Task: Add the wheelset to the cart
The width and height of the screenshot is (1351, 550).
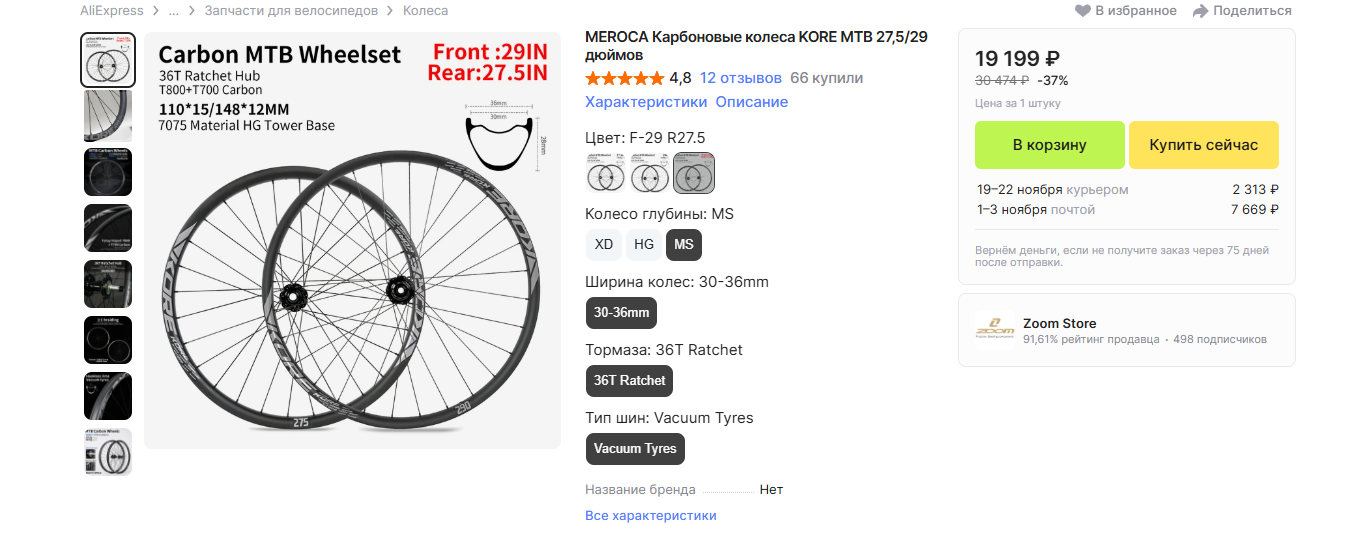Action: (1049, 145)
